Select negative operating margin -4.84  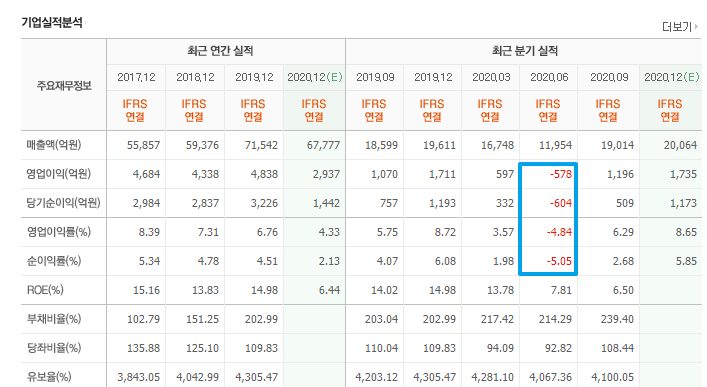coord(560,232)
